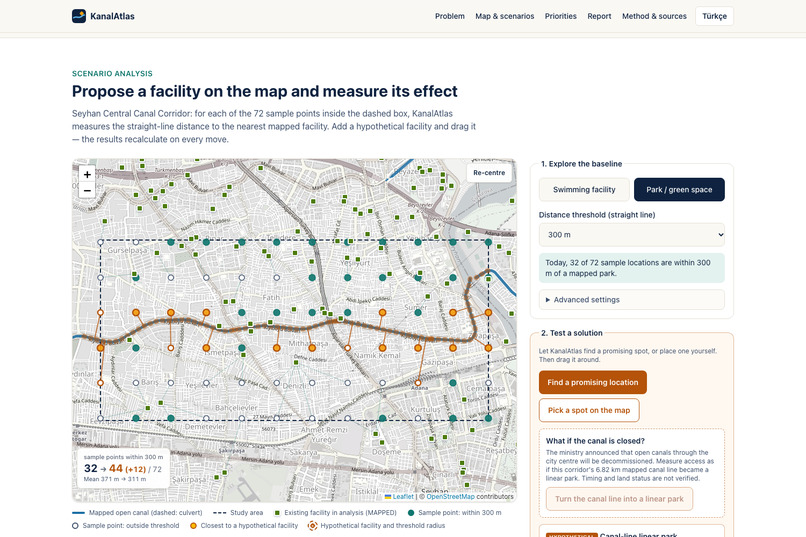Click Find a promising location
Screen dimensions: 806x537
click(x=593, y=382)
